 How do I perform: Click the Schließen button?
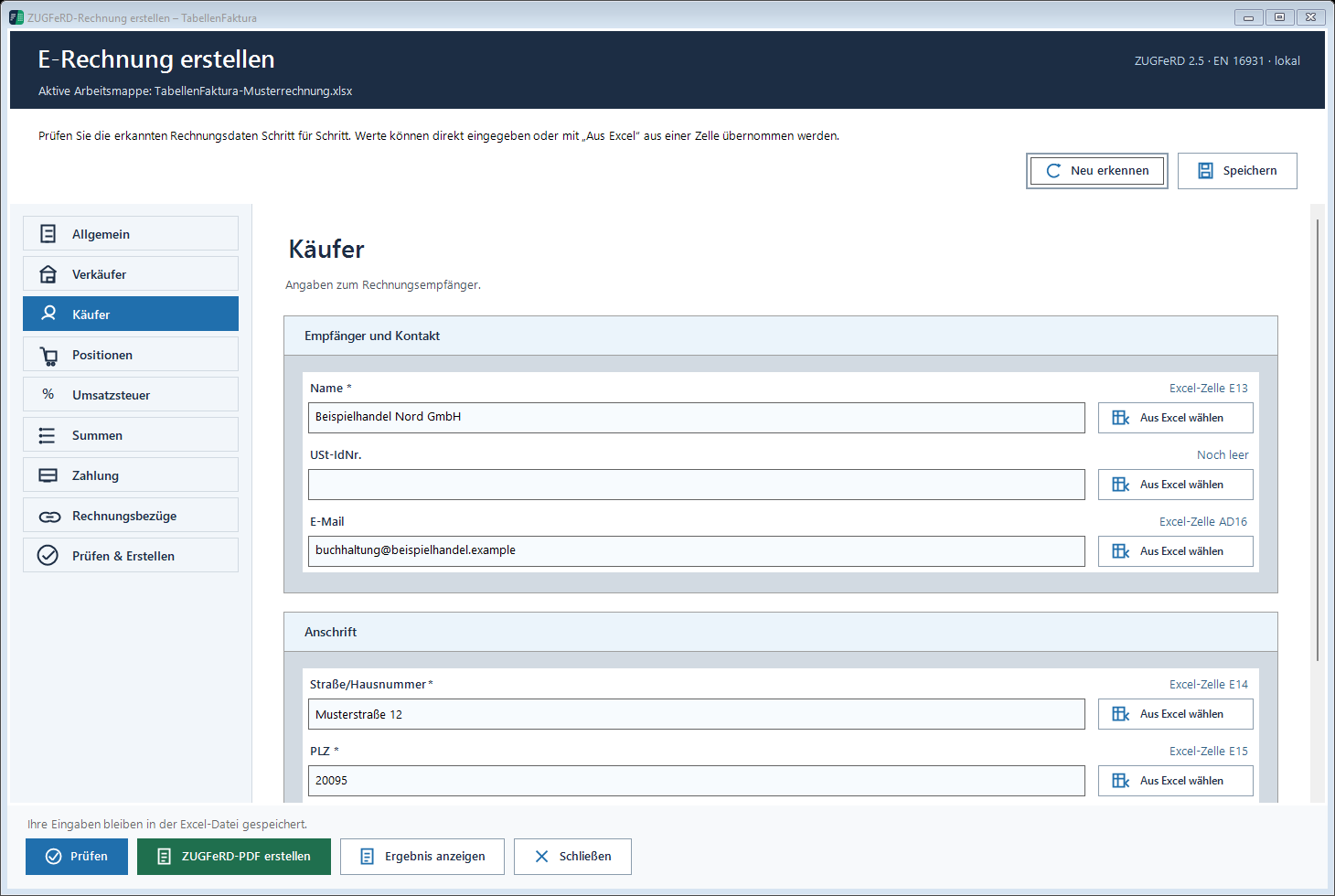(x=572, y=857)
